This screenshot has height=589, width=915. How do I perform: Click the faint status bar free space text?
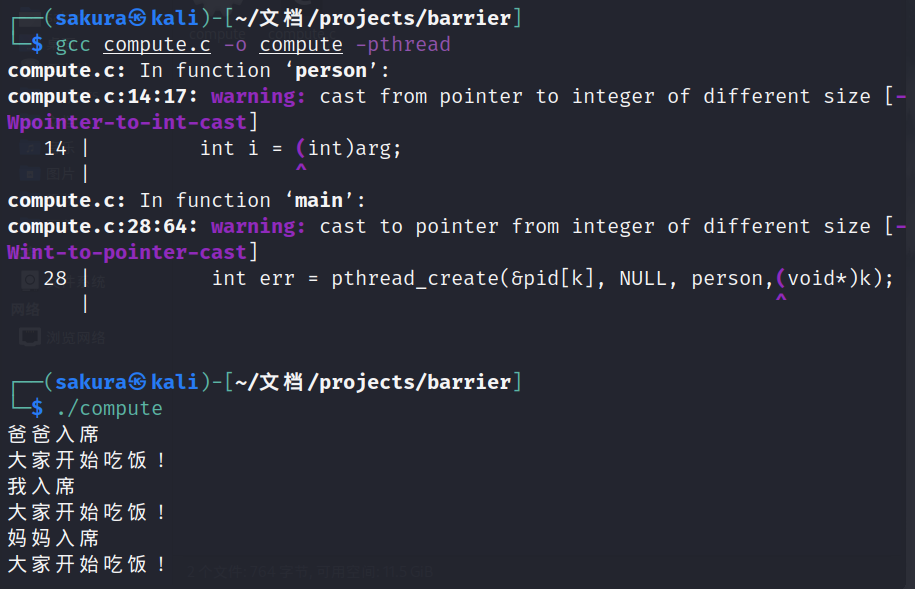click(310, 572)
